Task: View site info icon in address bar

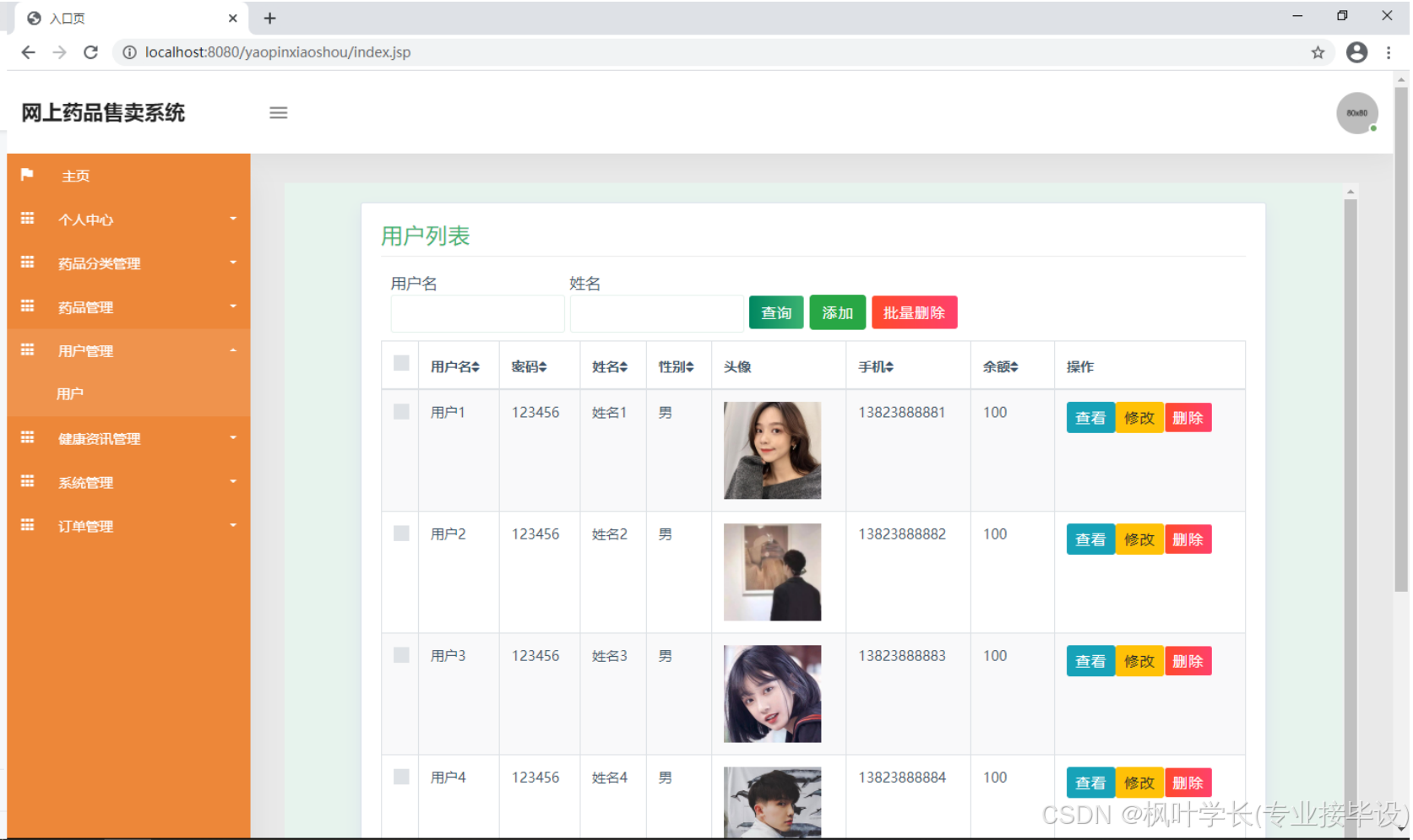Action: point(129,52)
